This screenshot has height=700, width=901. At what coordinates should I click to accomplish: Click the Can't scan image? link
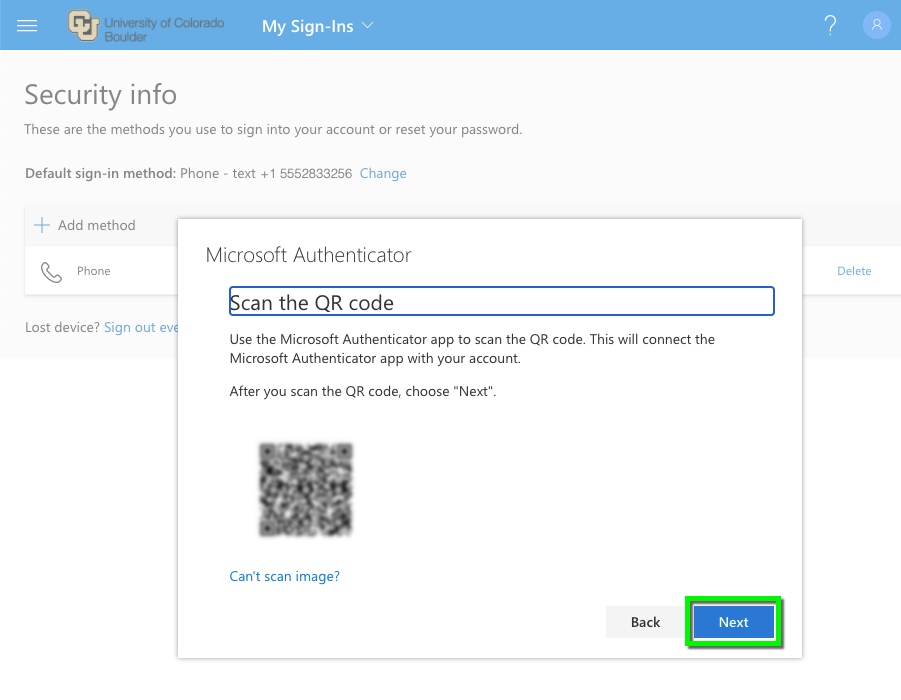tap(284, 576)
